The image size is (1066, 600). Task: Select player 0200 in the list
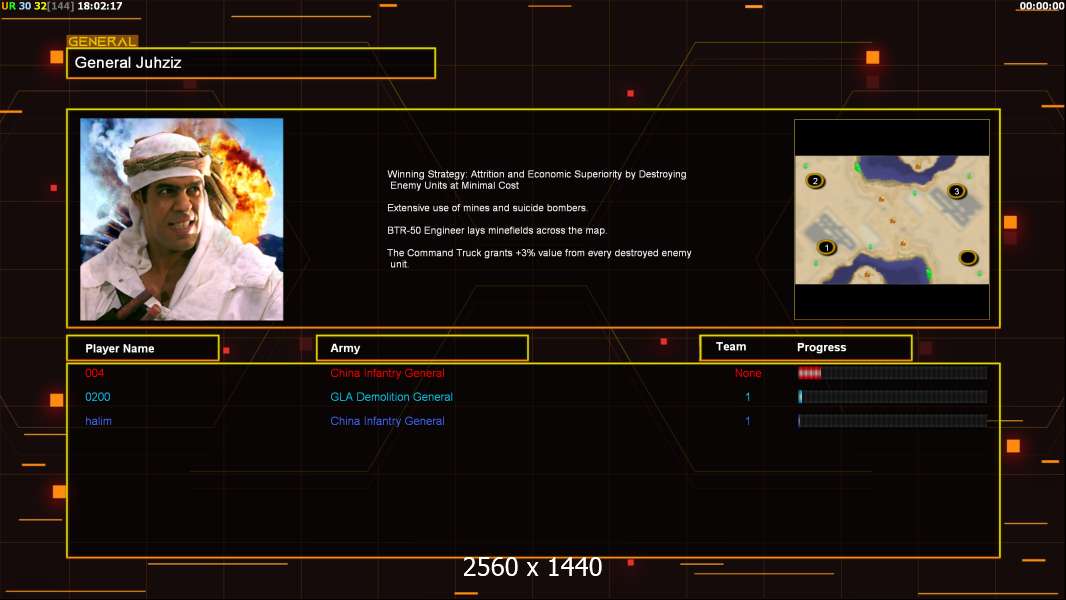pos(97,397)
